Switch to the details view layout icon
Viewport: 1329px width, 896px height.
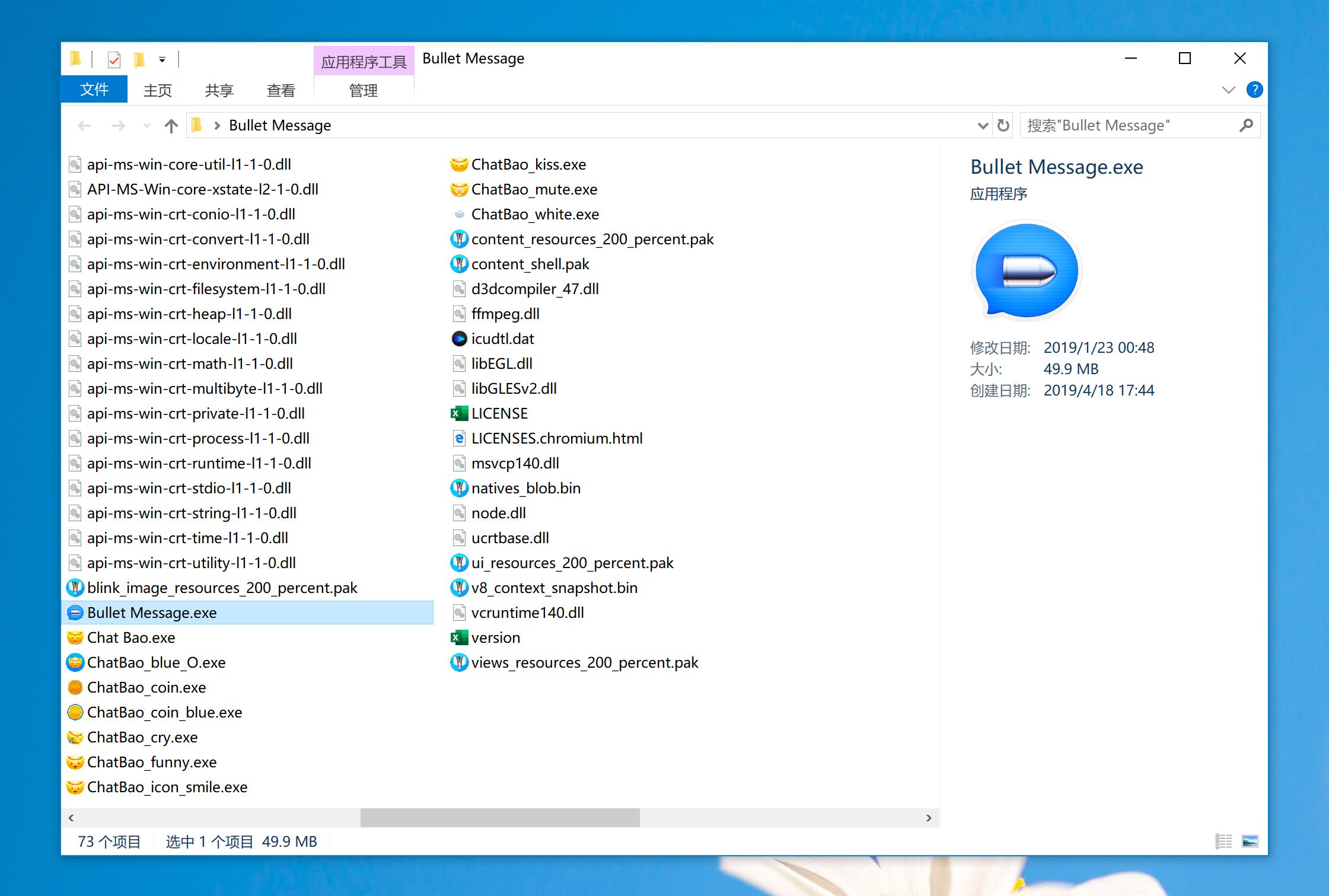[1223, 841]
